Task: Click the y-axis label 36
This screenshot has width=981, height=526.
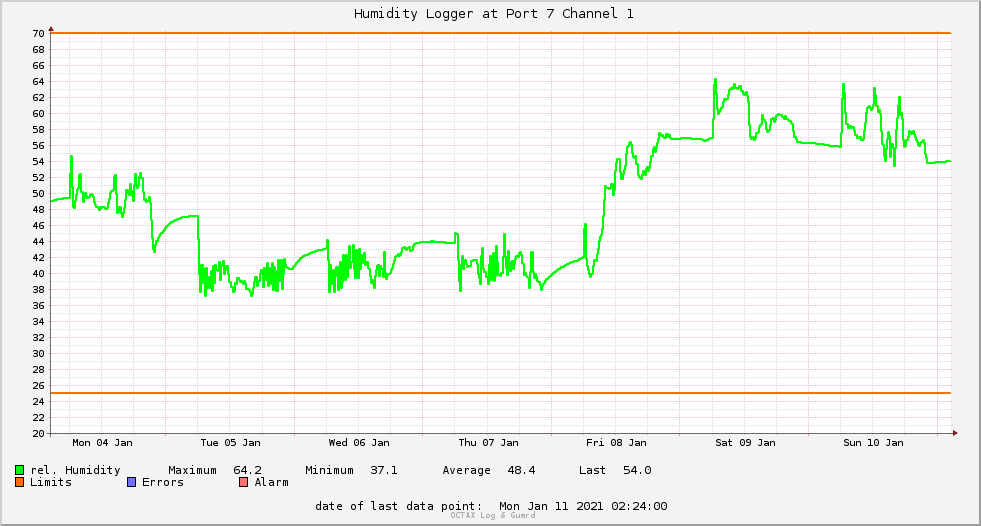Action: click(x=39, y=306)
